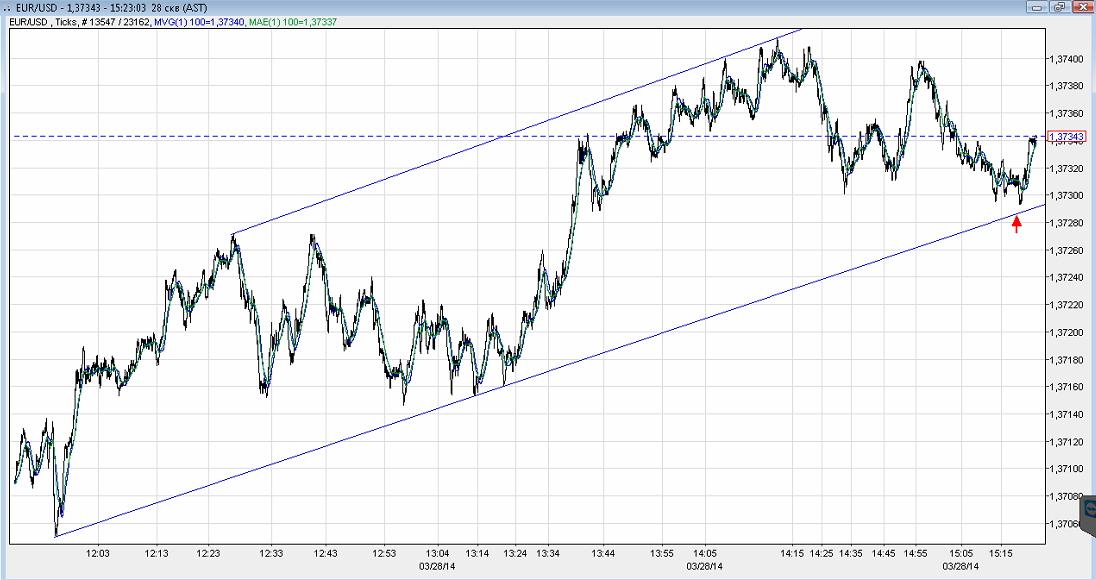
Task: Click the 1,37200 price axis label
Action: pyautogui.click(x=1066, y=332)
